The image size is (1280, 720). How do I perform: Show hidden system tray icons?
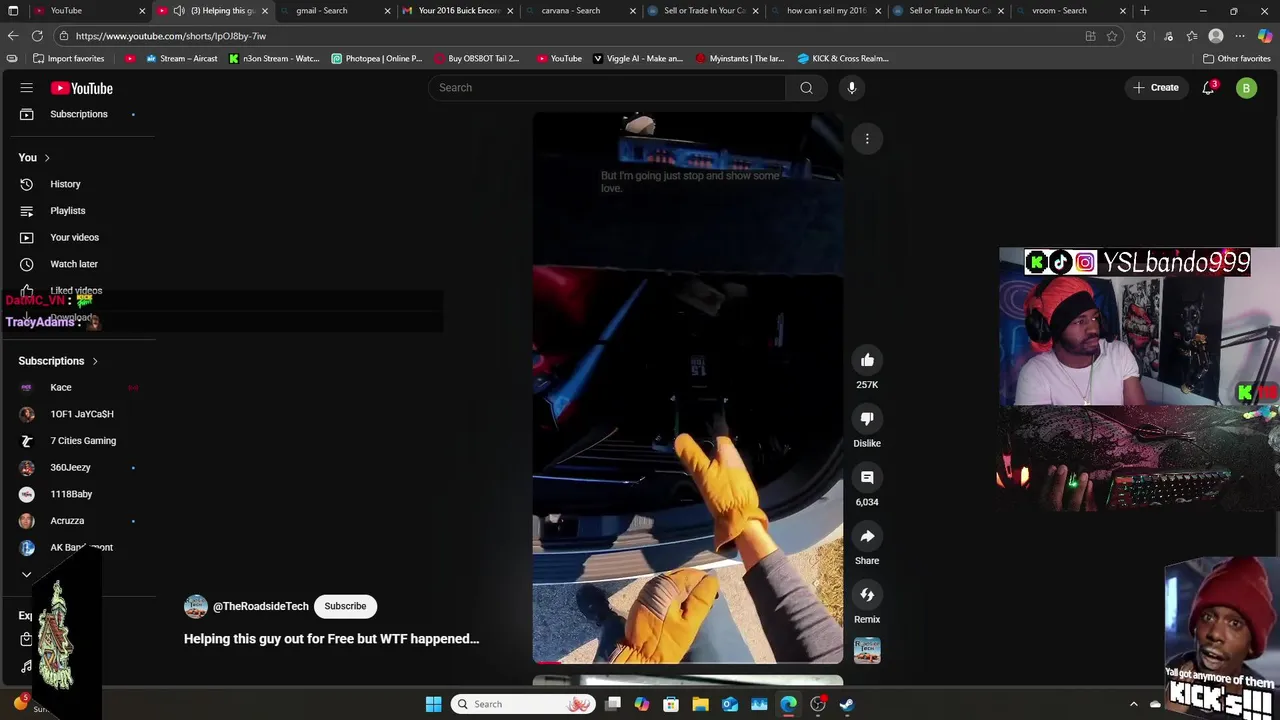(x=1134, y=704)
